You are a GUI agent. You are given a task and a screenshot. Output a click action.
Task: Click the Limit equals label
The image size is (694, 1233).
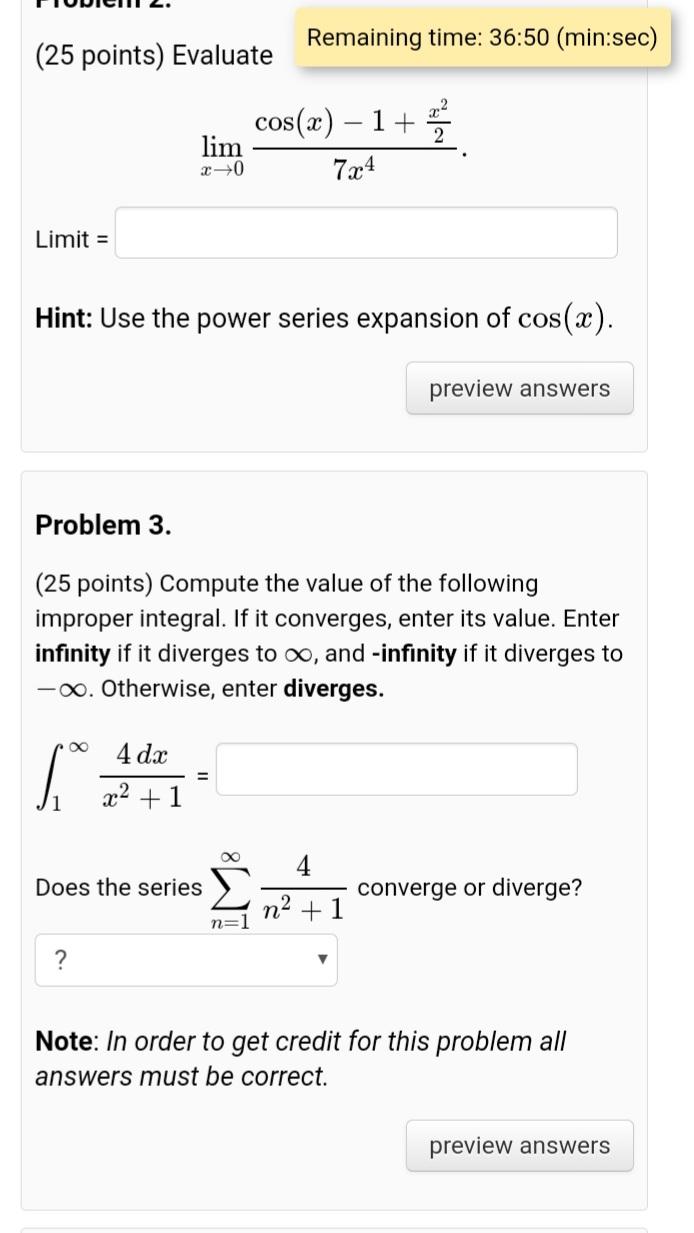coord(70,239)
